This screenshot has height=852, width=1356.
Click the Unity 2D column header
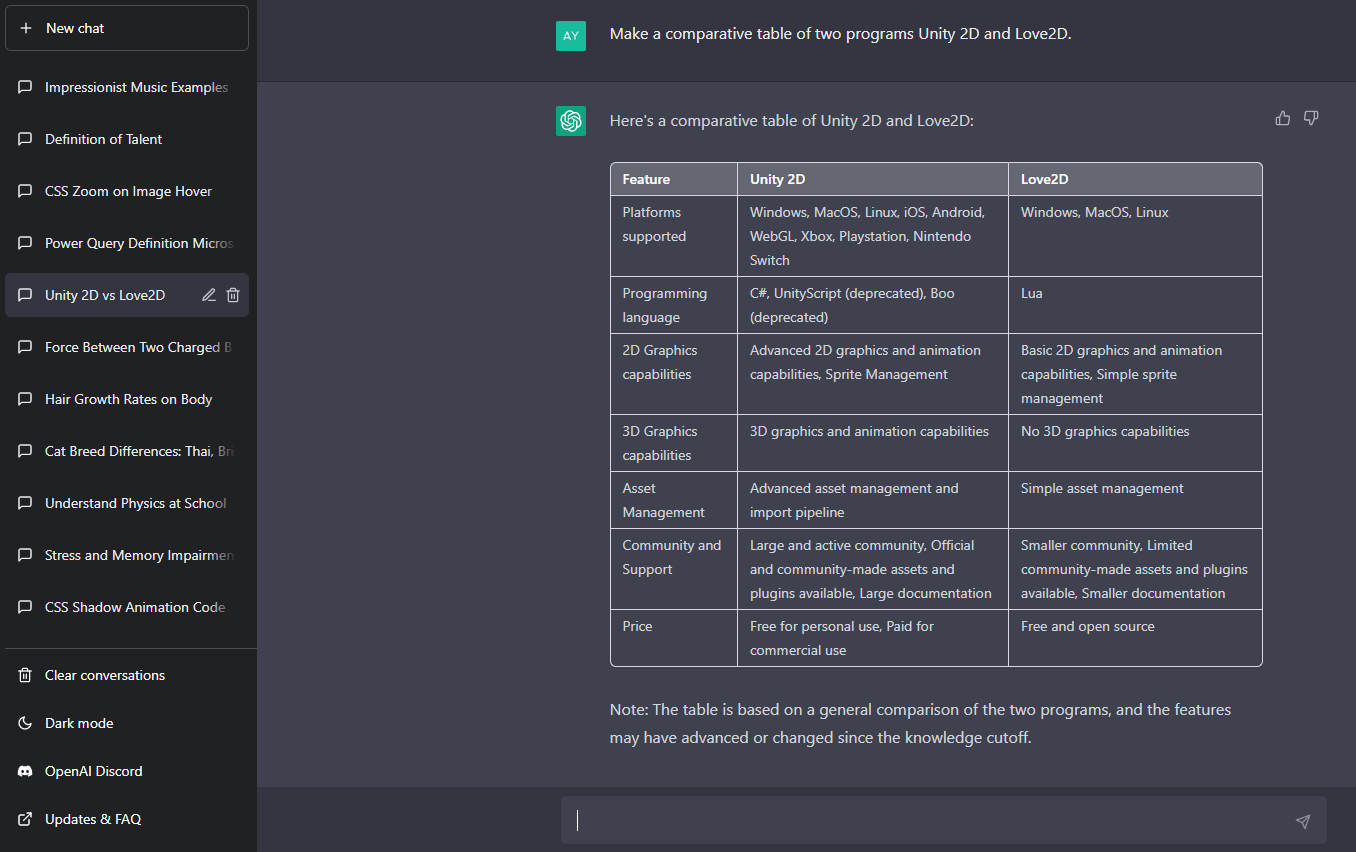coord(873,179)
